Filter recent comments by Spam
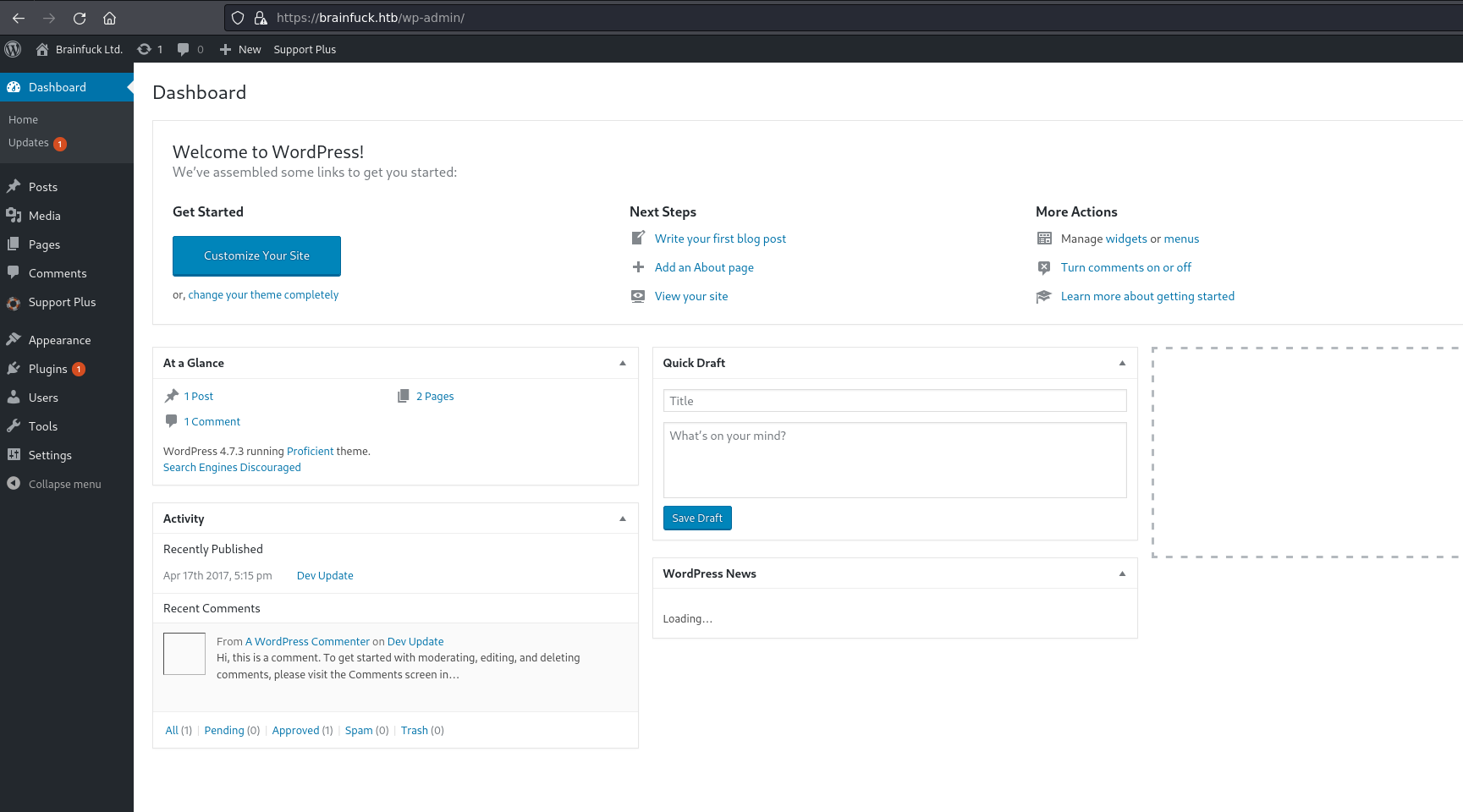The width and height of the screenshot is (1463, 812). pyautogui.click(x=359, y=730)
